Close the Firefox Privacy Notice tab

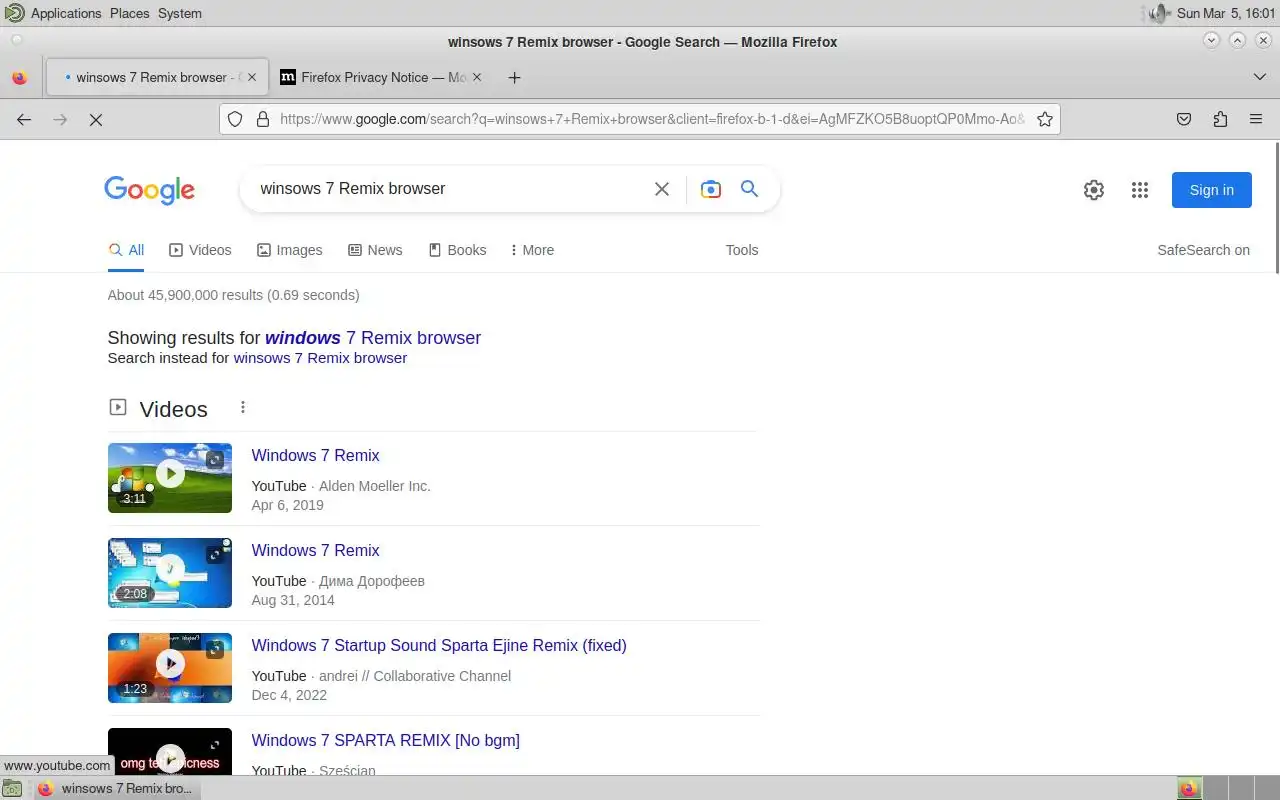click(476, 77)
